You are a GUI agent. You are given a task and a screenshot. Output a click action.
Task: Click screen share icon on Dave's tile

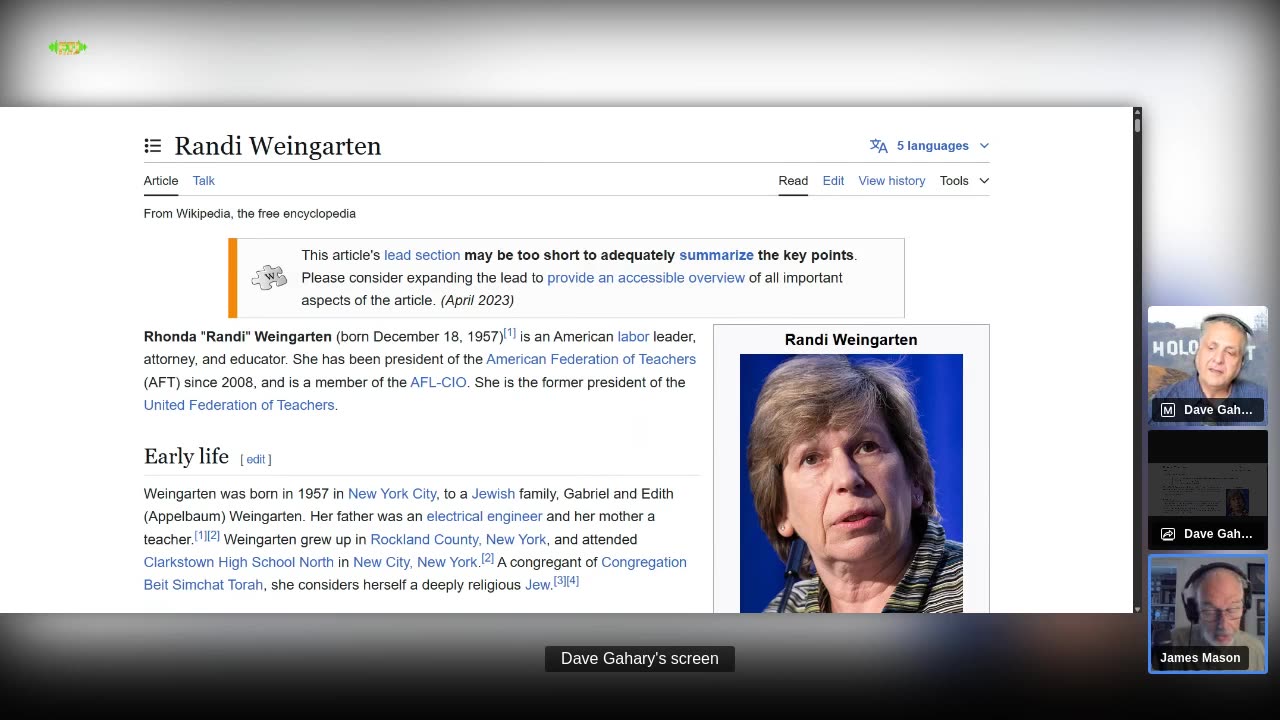[x=1167, y=534]
